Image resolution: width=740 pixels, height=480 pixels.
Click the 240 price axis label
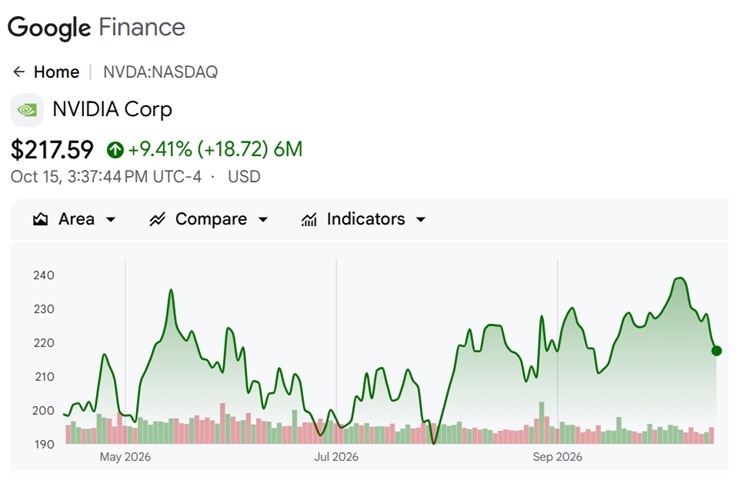coord(43,275)
